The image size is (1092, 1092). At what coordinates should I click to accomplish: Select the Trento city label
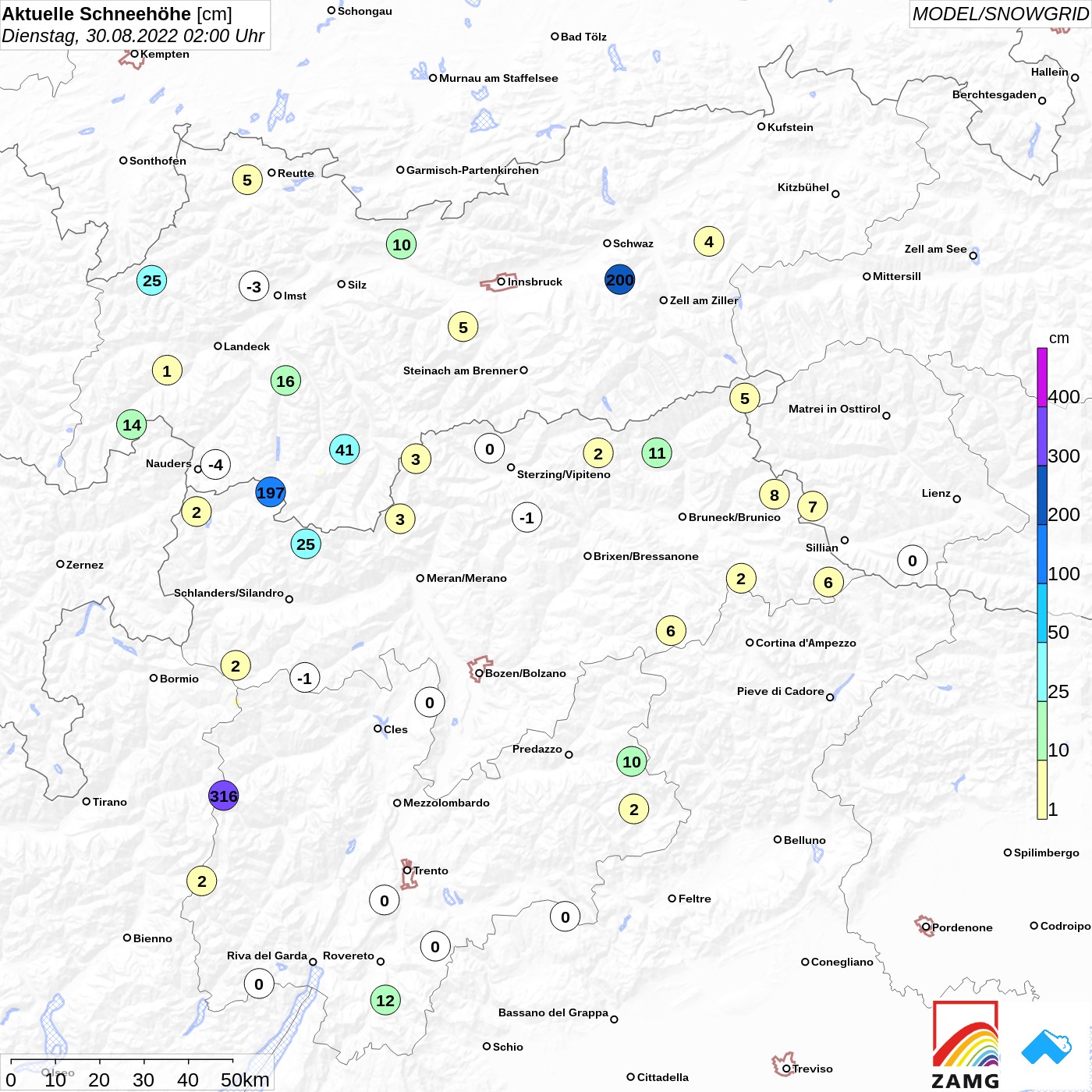tap(431, 870)
